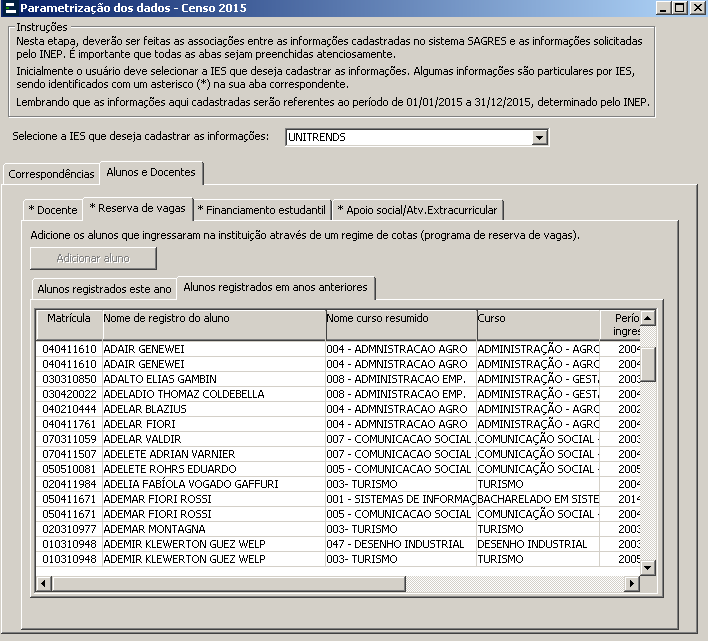The image size is (708, 641).
Task: Maximize the Parametrização dos dados window
Action: pyautogui.click(x=680, y=8)
